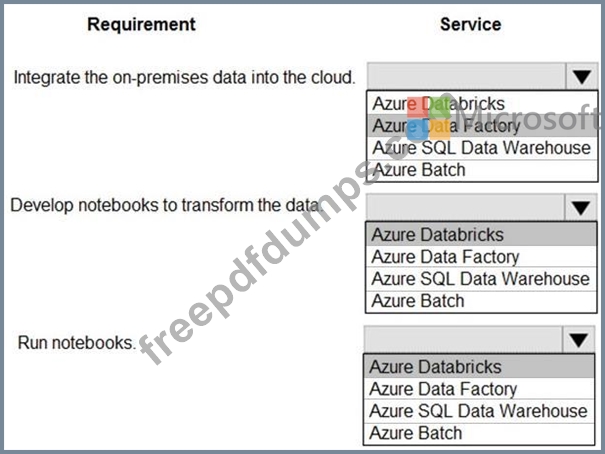605x454 pixels.
Task: Pick Azure SQL Data Warehouse in Run notebooks list
Action: click(x=479, y=411)
